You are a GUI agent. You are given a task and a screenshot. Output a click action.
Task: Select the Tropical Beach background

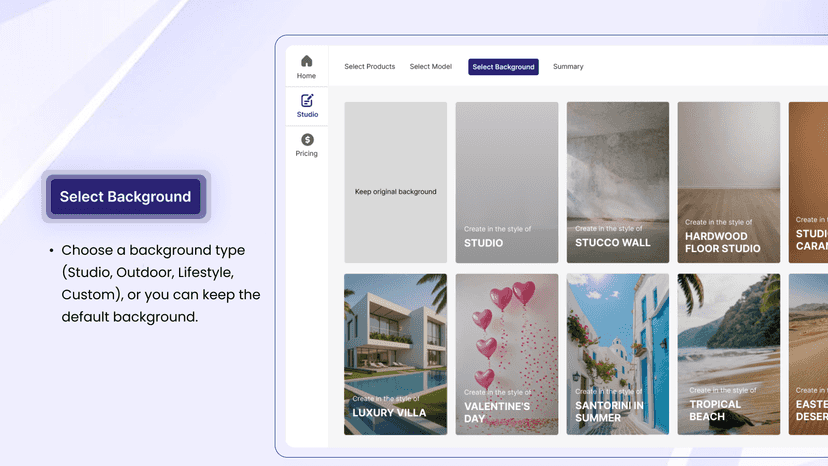(x=729, y=354)
